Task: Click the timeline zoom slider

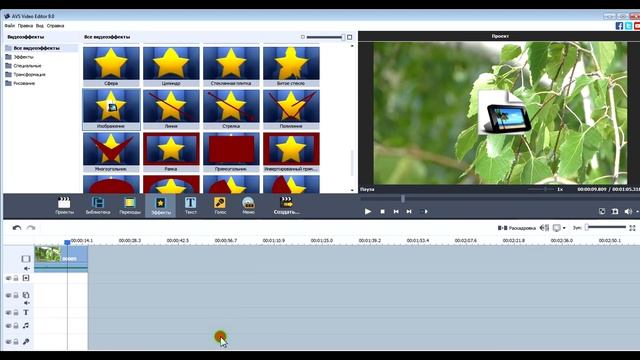Action: point(606,227)
